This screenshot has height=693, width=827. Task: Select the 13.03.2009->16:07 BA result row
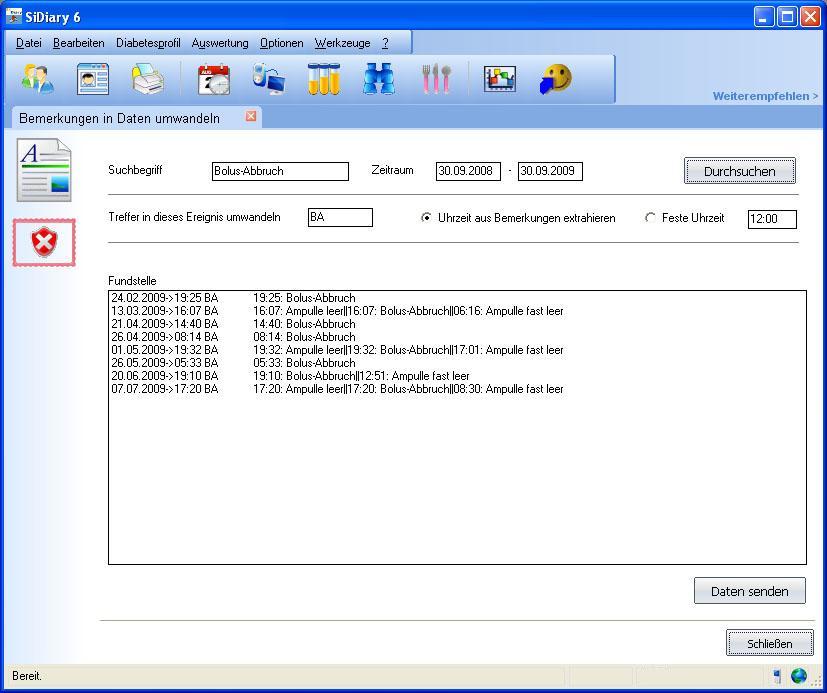coord(457,311)
